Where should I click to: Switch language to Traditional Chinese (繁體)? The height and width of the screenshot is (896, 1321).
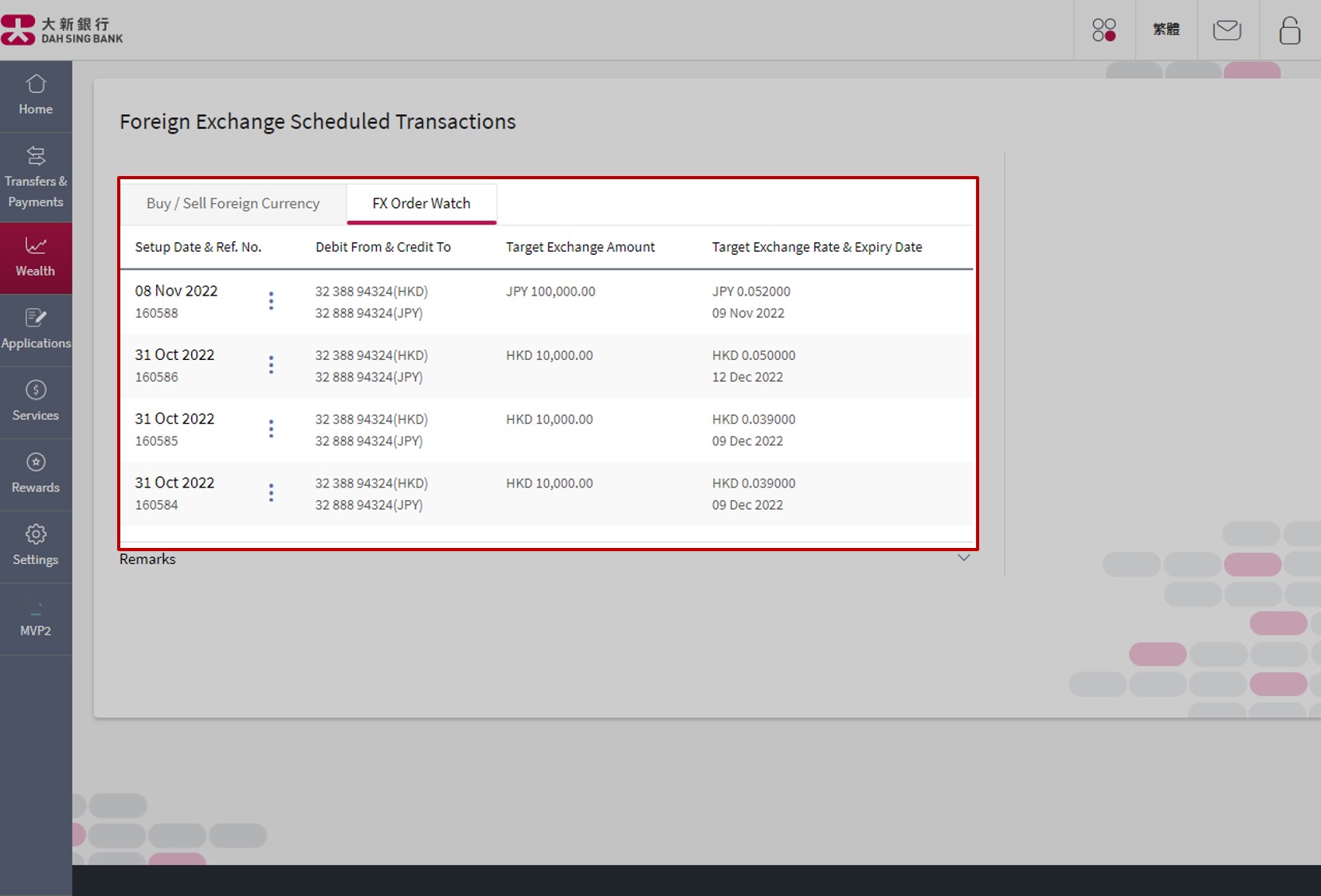tap(1166, 29)
